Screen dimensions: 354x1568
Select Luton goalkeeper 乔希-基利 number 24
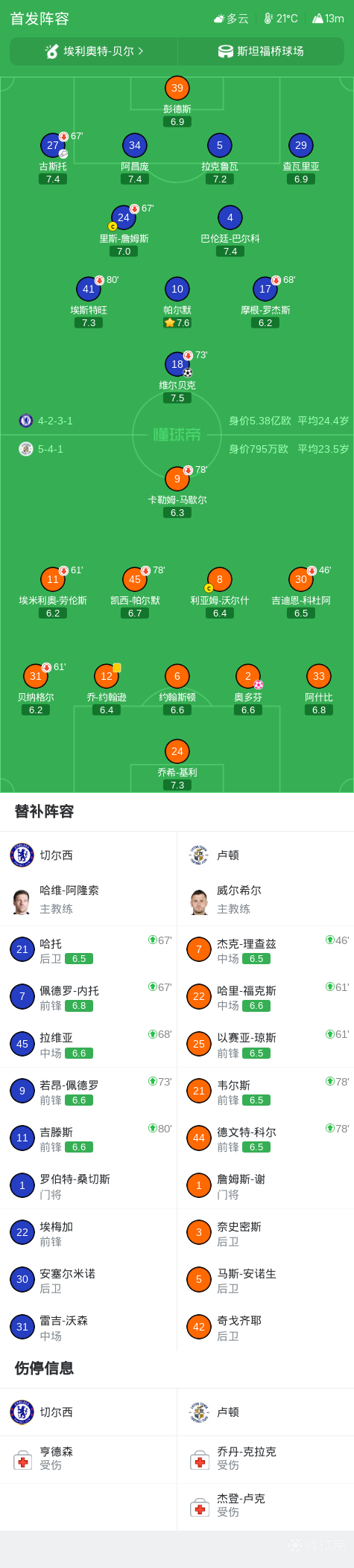click(177, 751)
